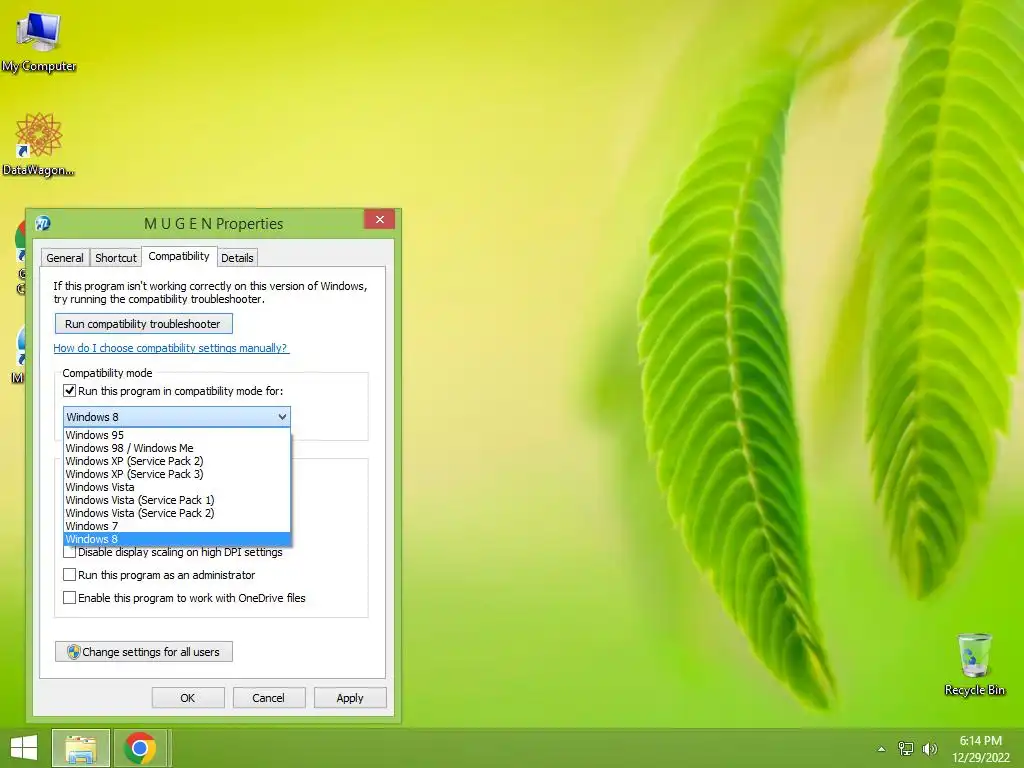
Task: Collapse the compatibility mode Windows 8 combo box
Action: pyautogui.click(x=177, y=417)
